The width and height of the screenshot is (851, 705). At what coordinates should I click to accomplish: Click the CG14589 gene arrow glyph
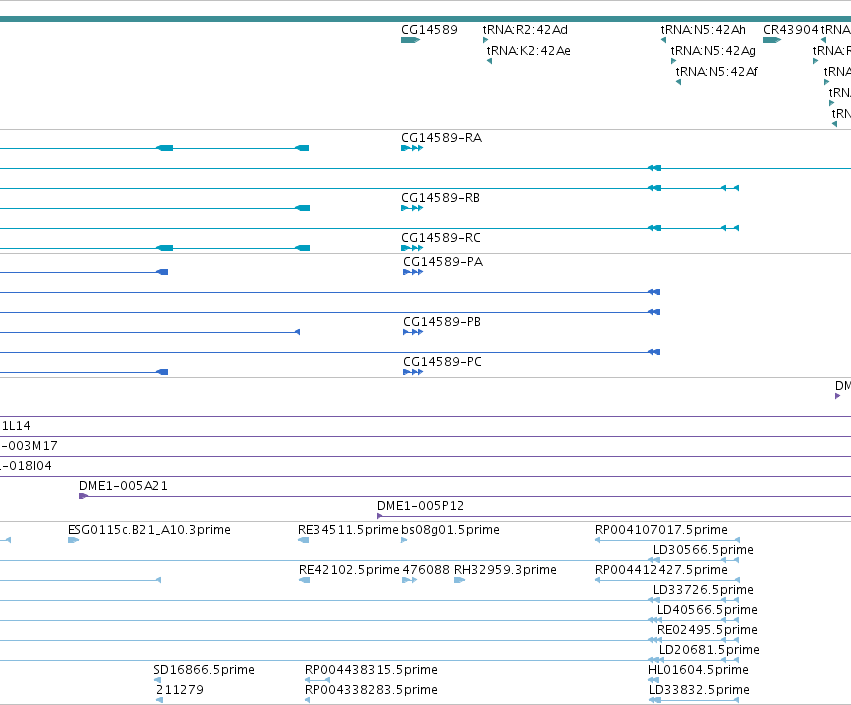(x=411, y=40)
